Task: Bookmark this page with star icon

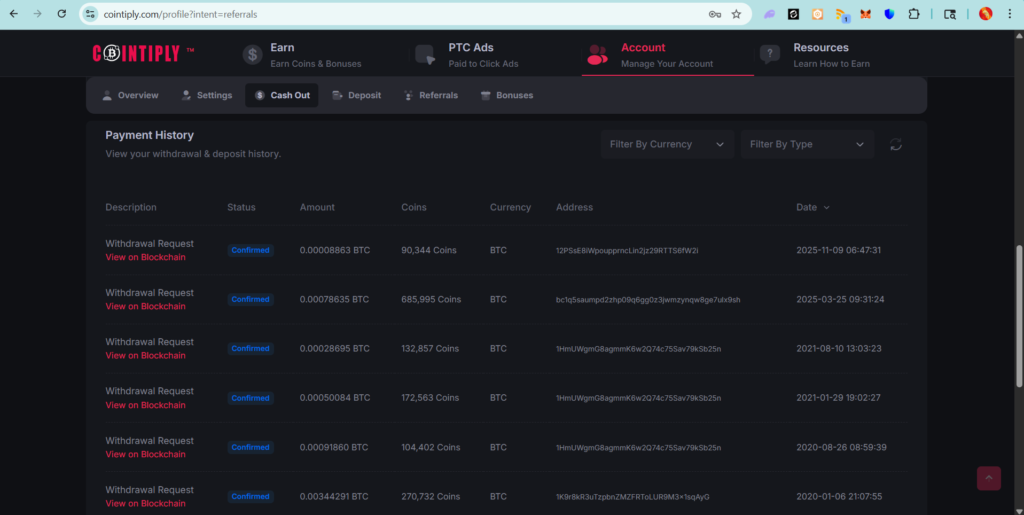Action: pyautogui.click(x=736, y=14)
